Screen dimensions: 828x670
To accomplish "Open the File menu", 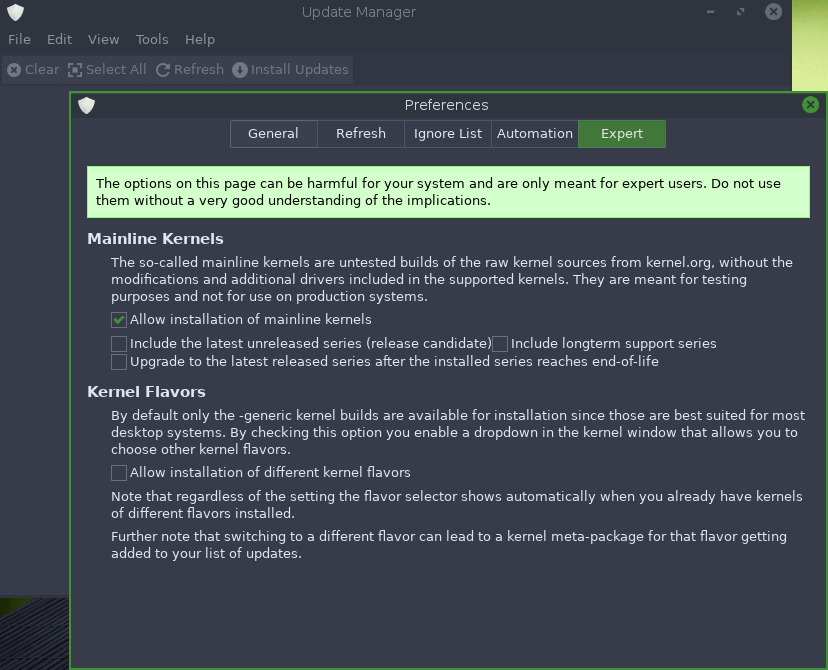I will click(20, 40).
